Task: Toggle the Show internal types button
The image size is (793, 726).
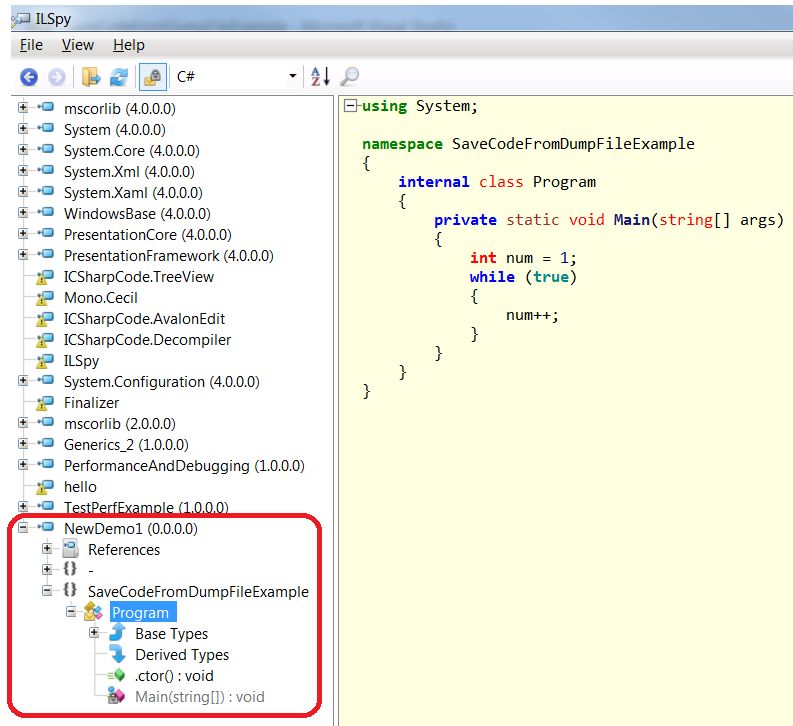Action: 153,77
